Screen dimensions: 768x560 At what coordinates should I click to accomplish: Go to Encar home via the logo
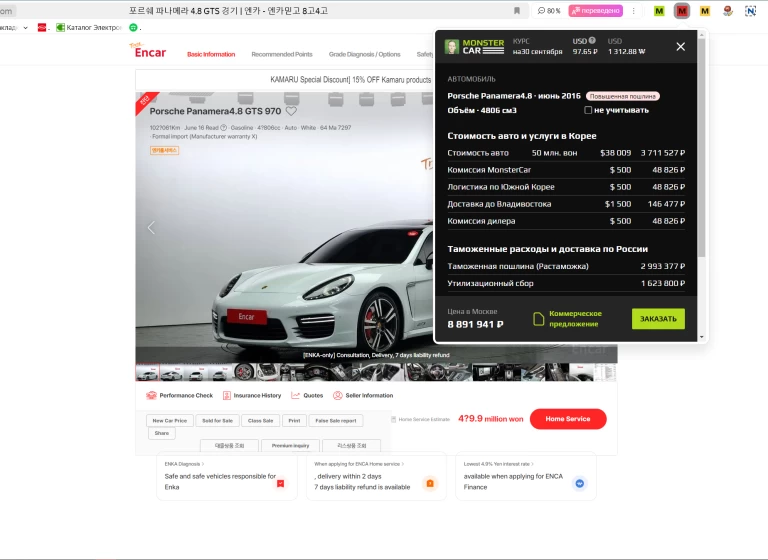coord(148,50)
